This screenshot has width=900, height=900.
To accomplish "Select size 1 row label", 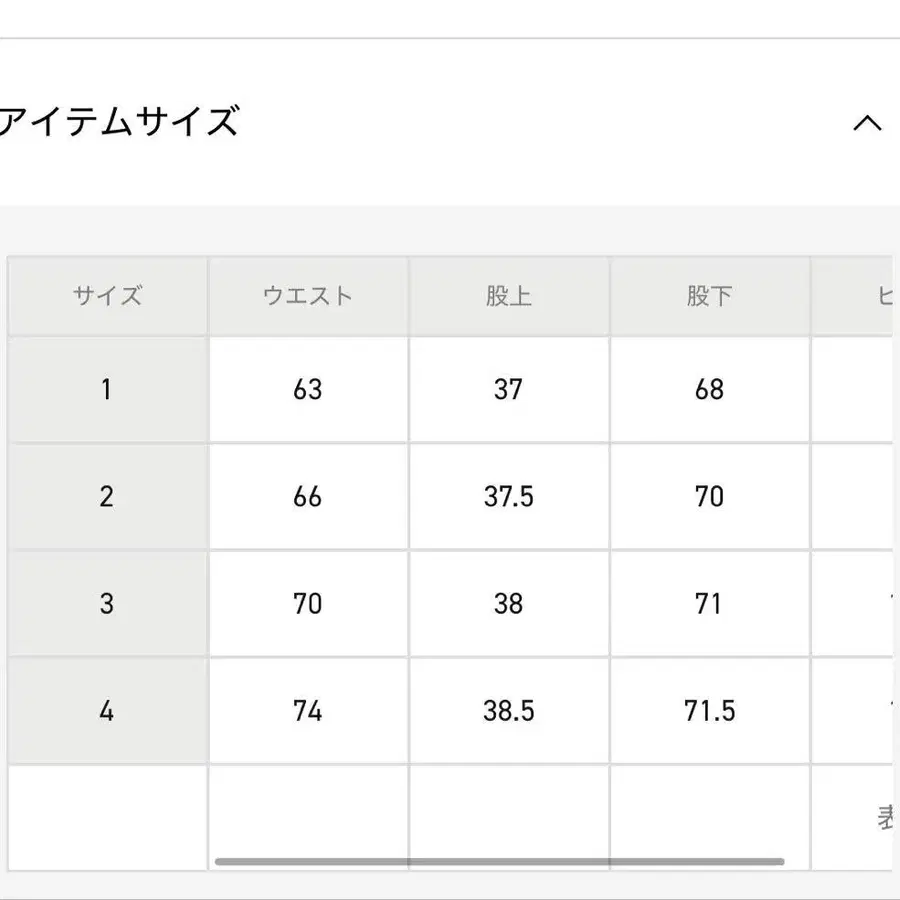I will click(106, 389).
